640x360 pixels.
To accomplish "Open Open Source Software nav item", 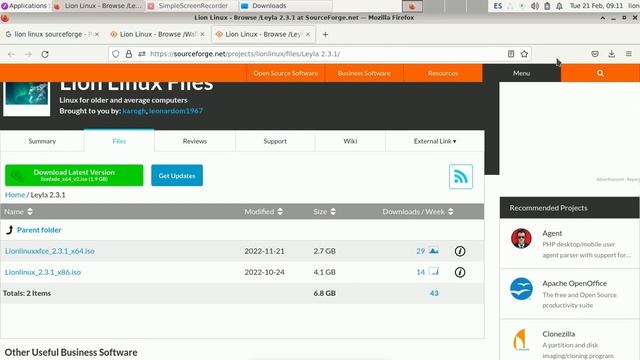I will 285,73.
